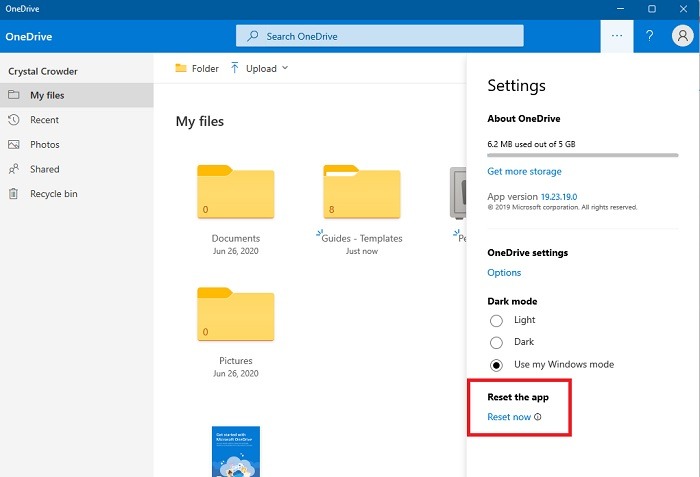Click the Recent clock icon
700x477 pixels.
point(14,119)
